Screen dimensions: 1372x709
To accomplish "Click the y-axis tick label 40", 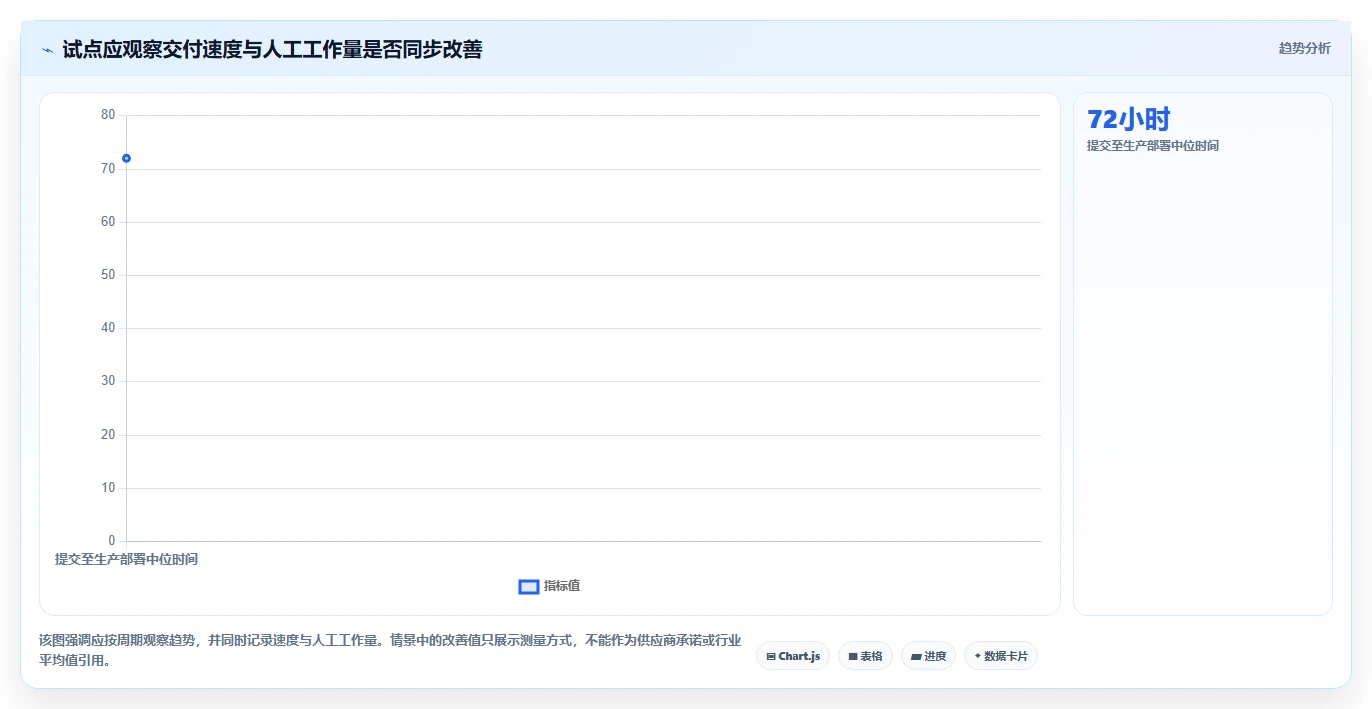I will [108, 328].
